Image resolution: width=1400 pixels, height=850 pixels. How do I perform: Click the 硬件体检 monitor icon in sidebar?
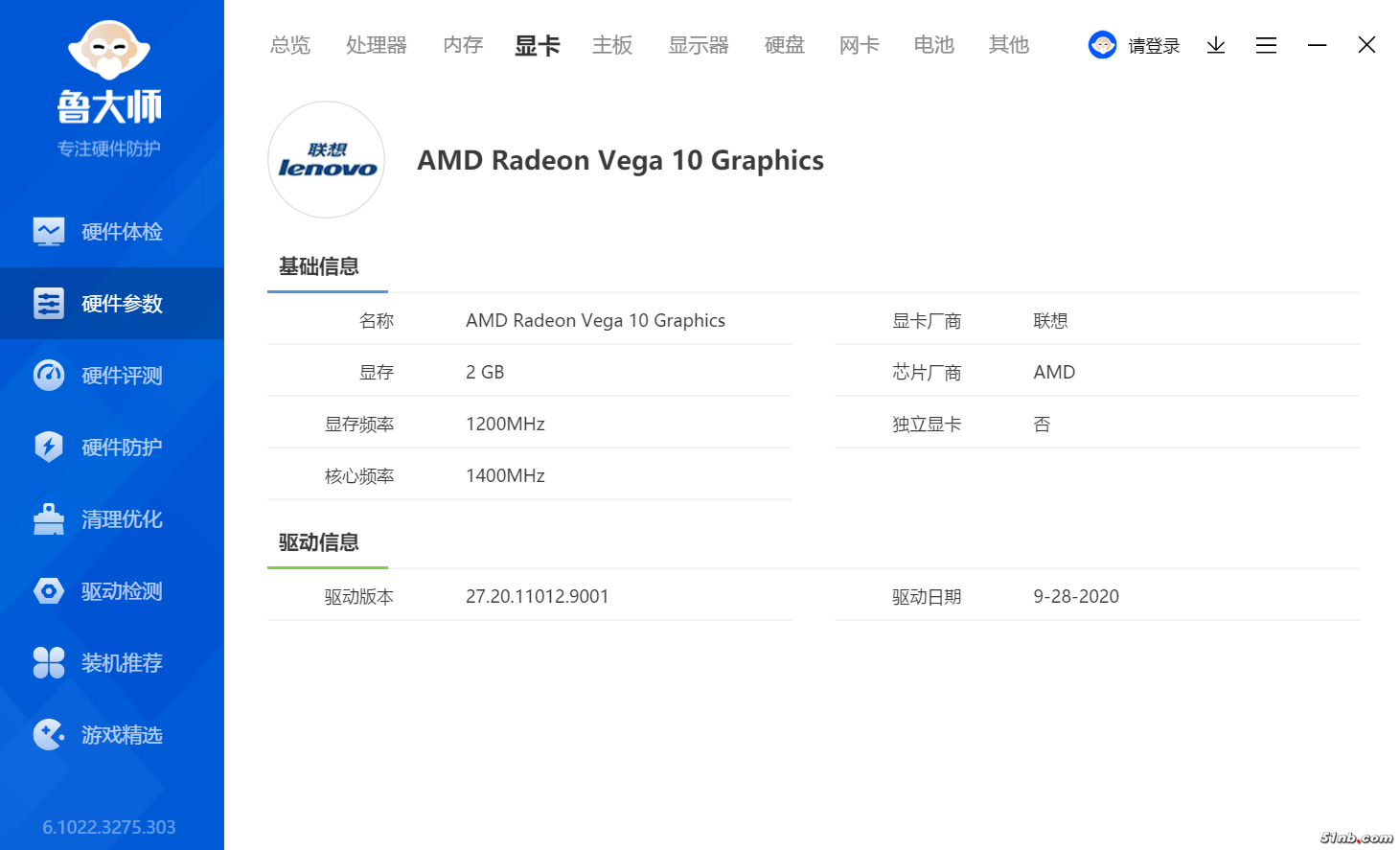[x=49, y=232]
